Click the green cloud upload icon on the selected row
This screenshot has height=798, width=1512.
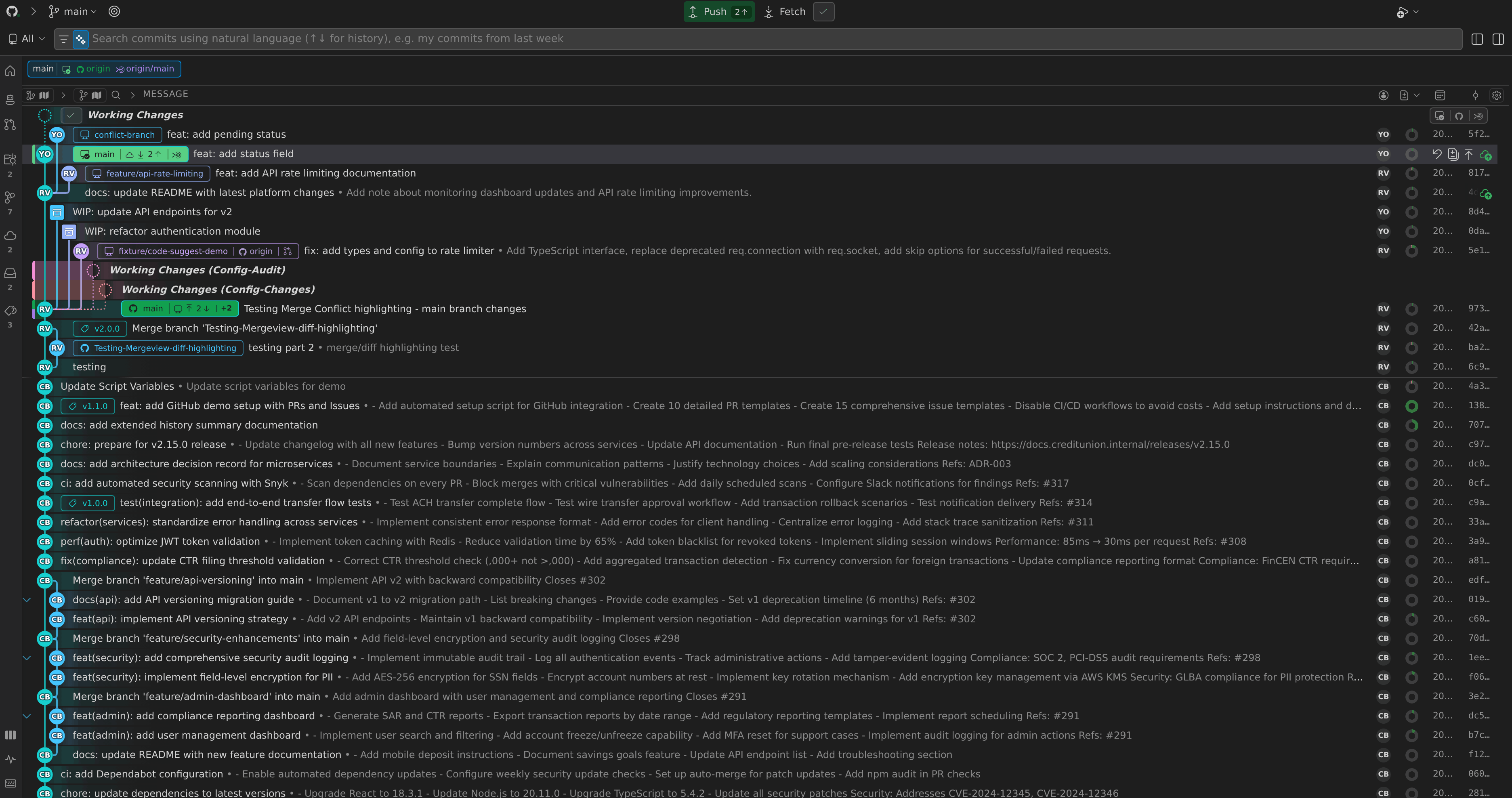1485,154
